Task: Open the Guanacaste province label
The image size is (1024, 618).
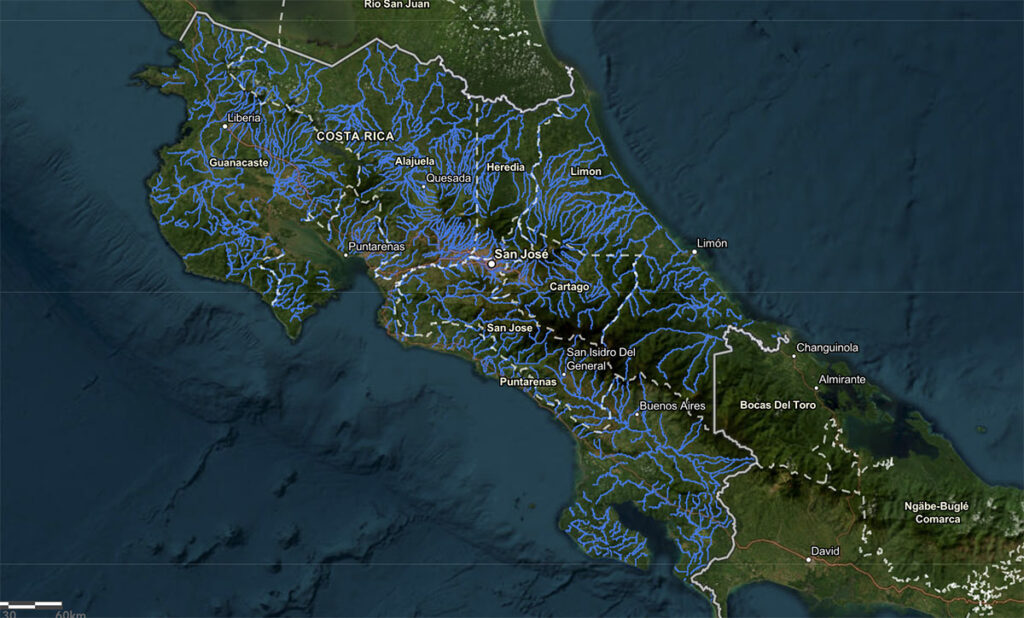Action: coord(240,160)
